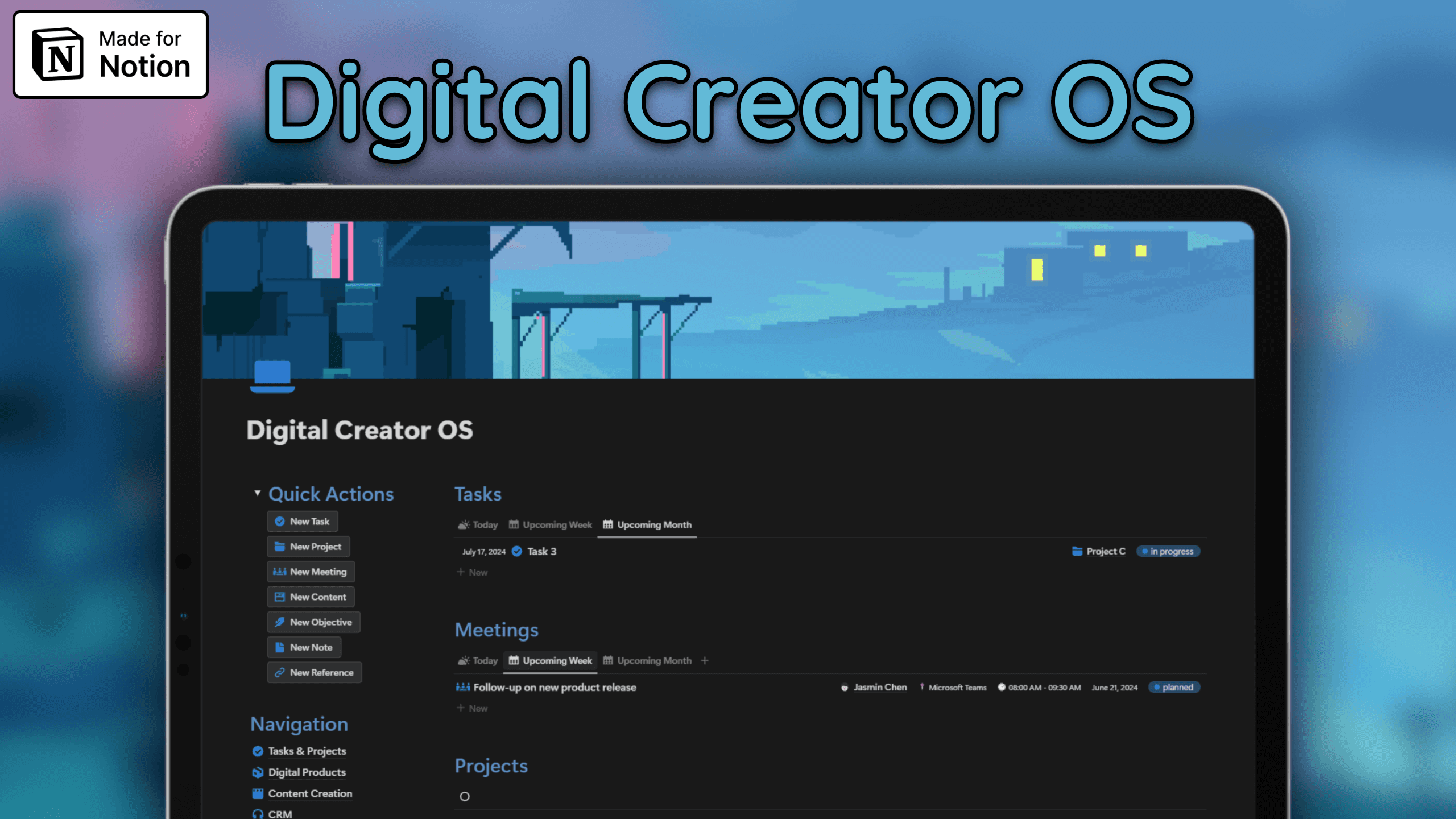
Task: Click the clock icon next to meeting time
Action: tap(1002, 687)
